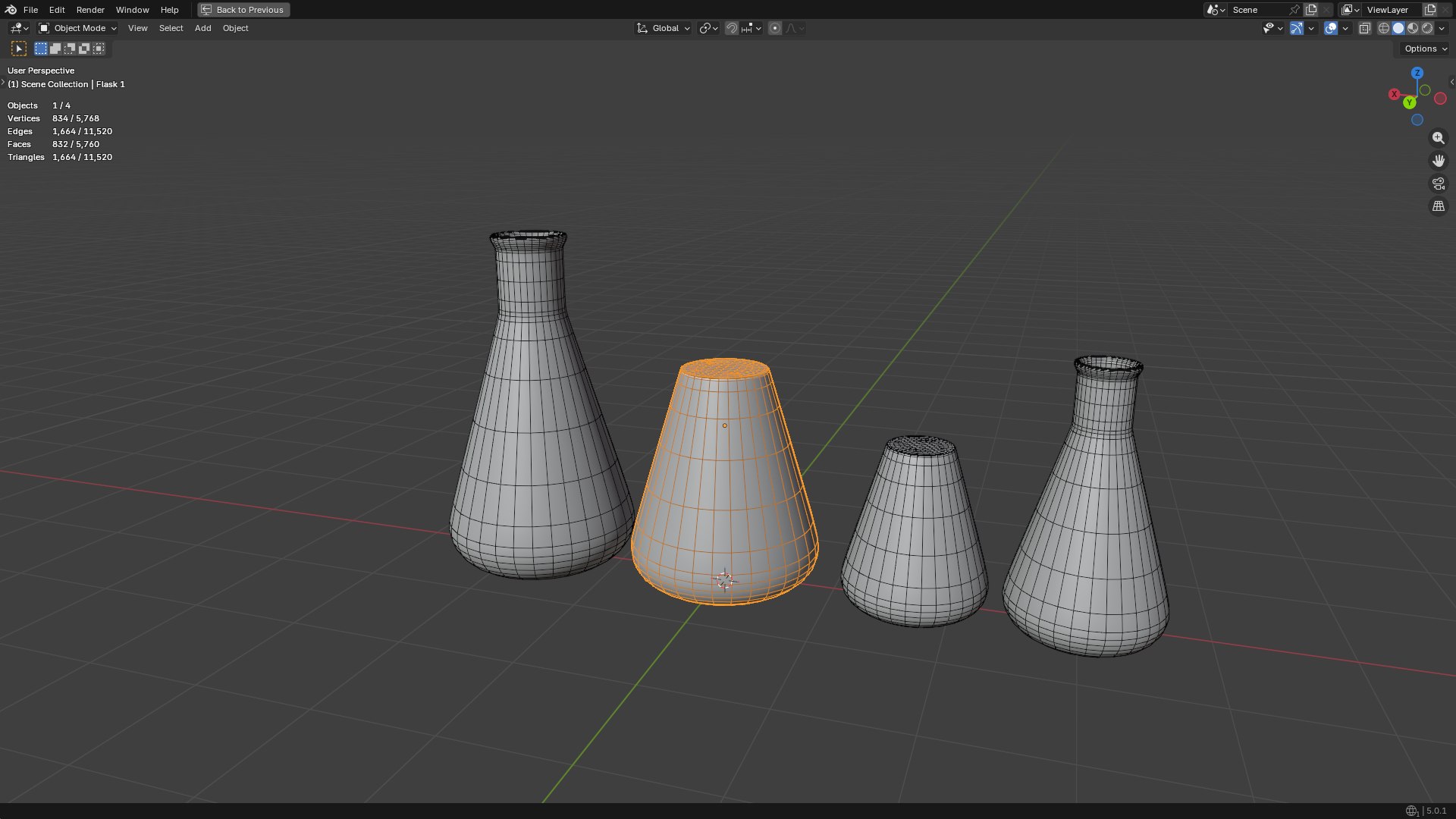Toggle the Show Gizmo button
The image size is (1456, 819).
coord(1297,28)
